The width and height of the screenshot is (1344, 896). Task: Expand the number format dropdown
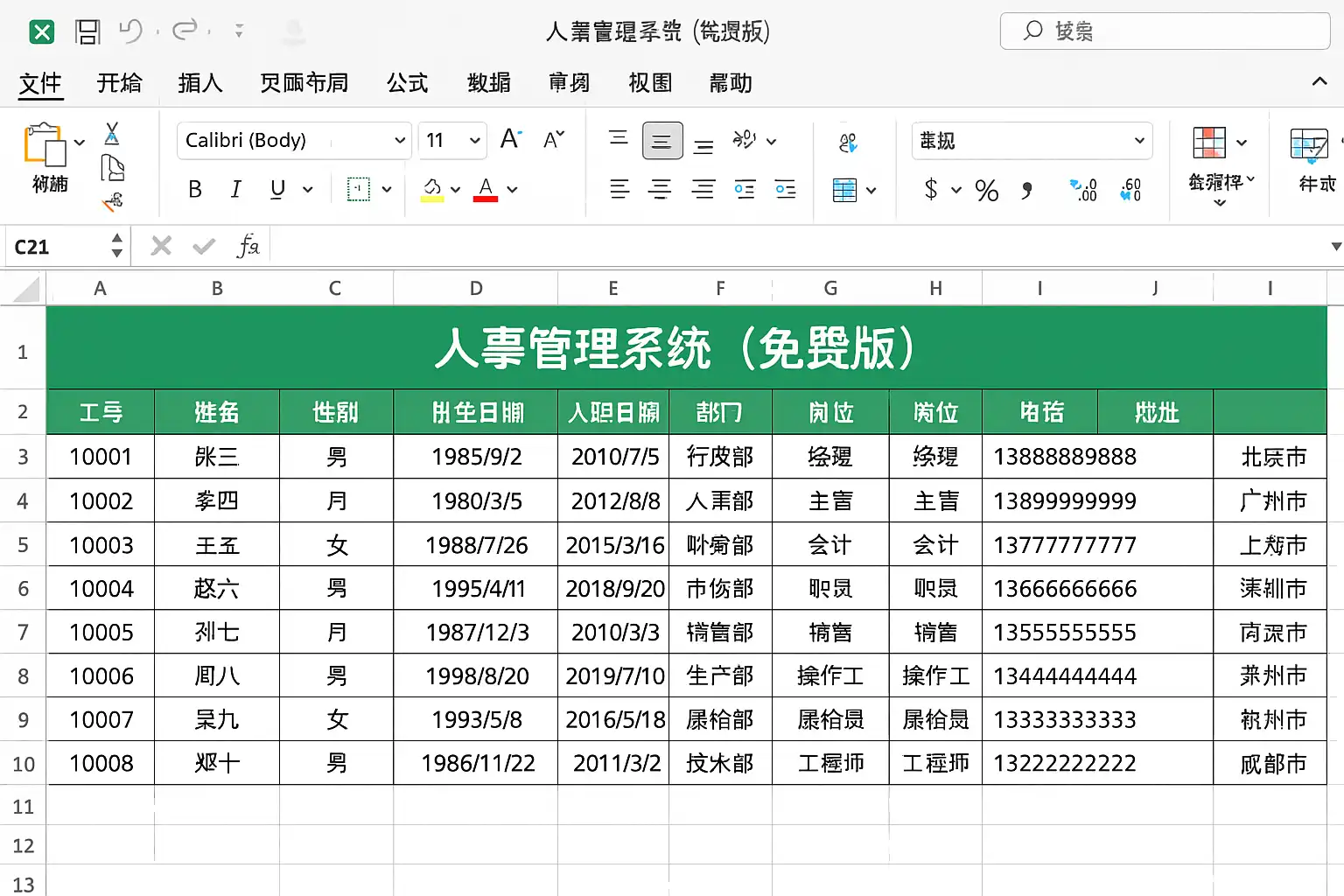1139,141
